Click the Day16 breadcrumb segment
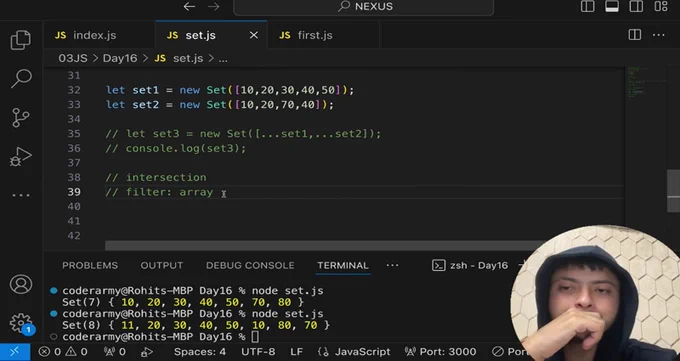This screenshot has width=680, height=361. (120, 58)
